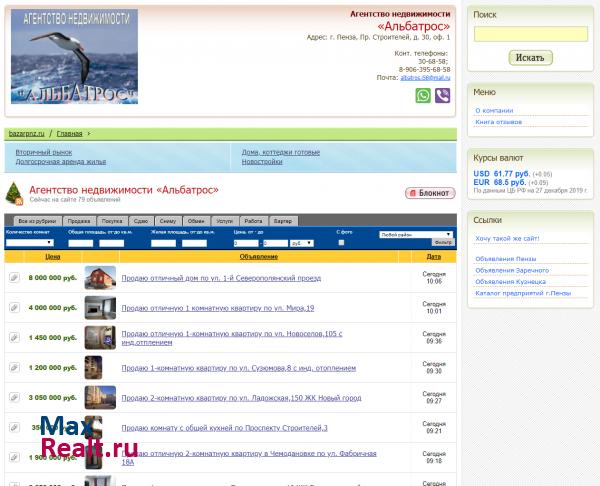Click the Поиск search input field

tap(531, 34)
